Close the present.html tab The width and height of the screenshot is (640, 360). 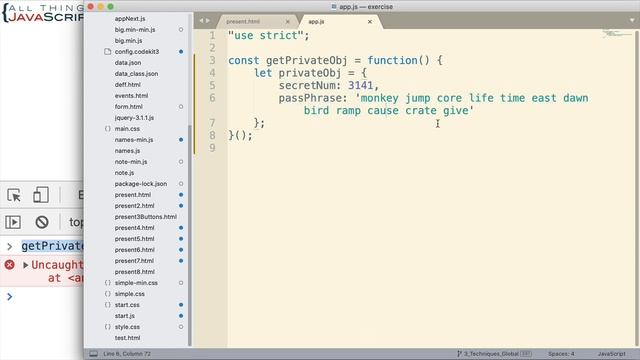tap(287, 22)
